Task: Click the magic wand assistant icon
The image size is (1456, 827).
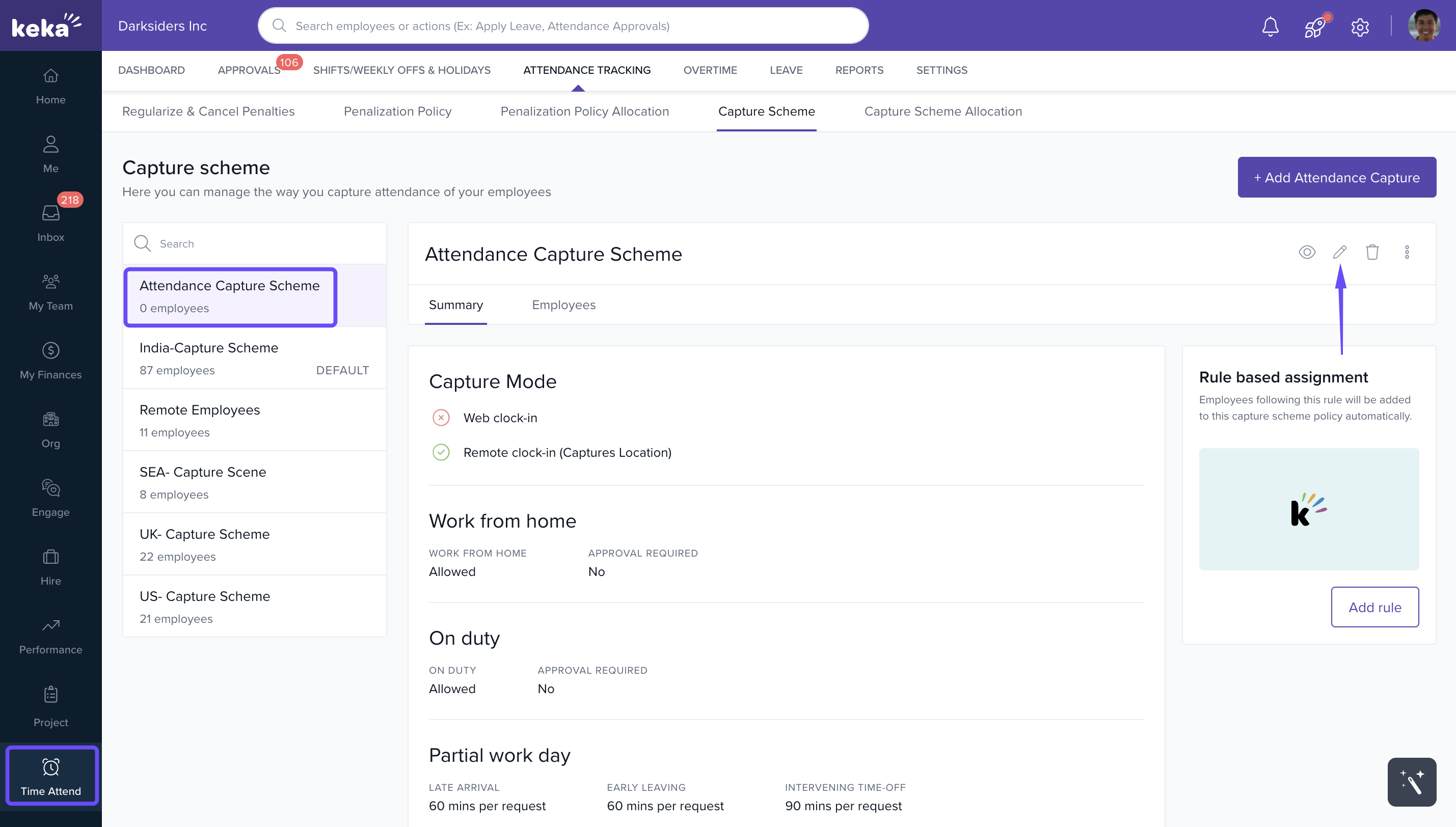Action: click(1411, 782)
